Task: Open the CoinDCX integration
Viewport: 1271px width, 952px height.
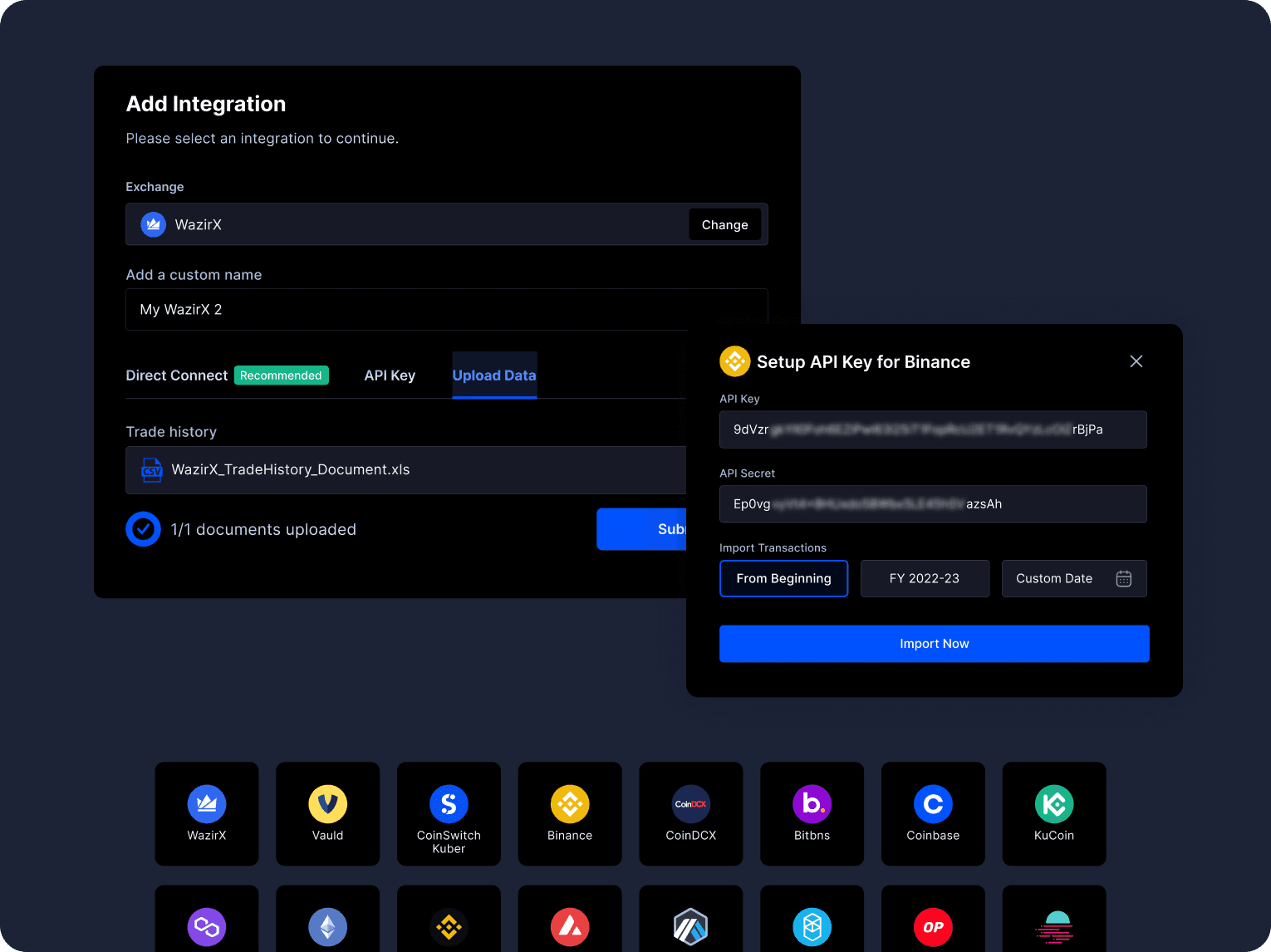Action: 690,814
